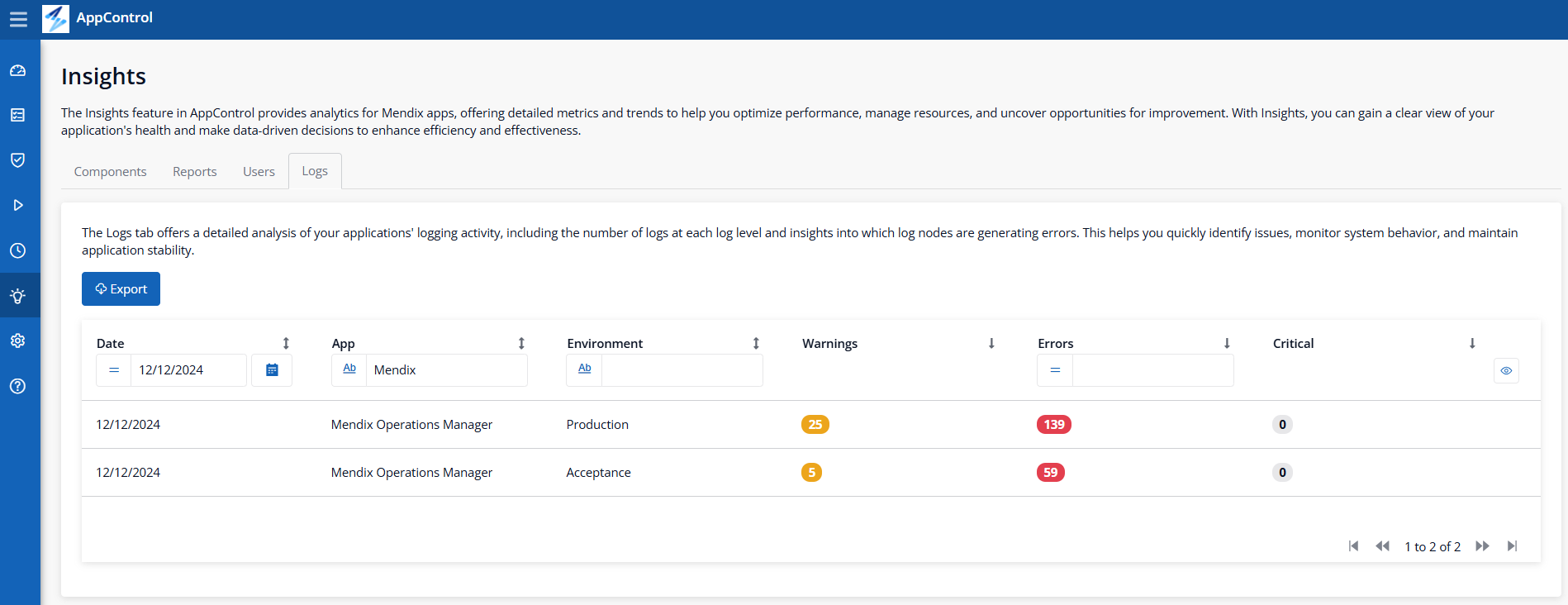
Task: Click the Export button
Action: tap(121, 289)
